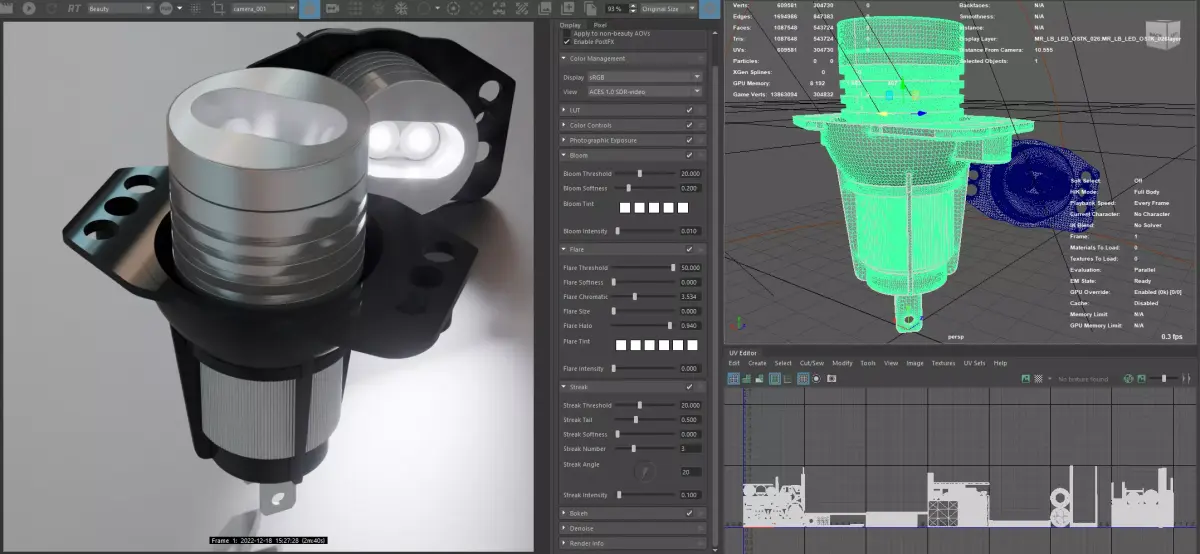The height and width of the screenshot is (554, 1200).
Task: Toggle the Color Controls enable checkbox
Action: coord(689,125)
